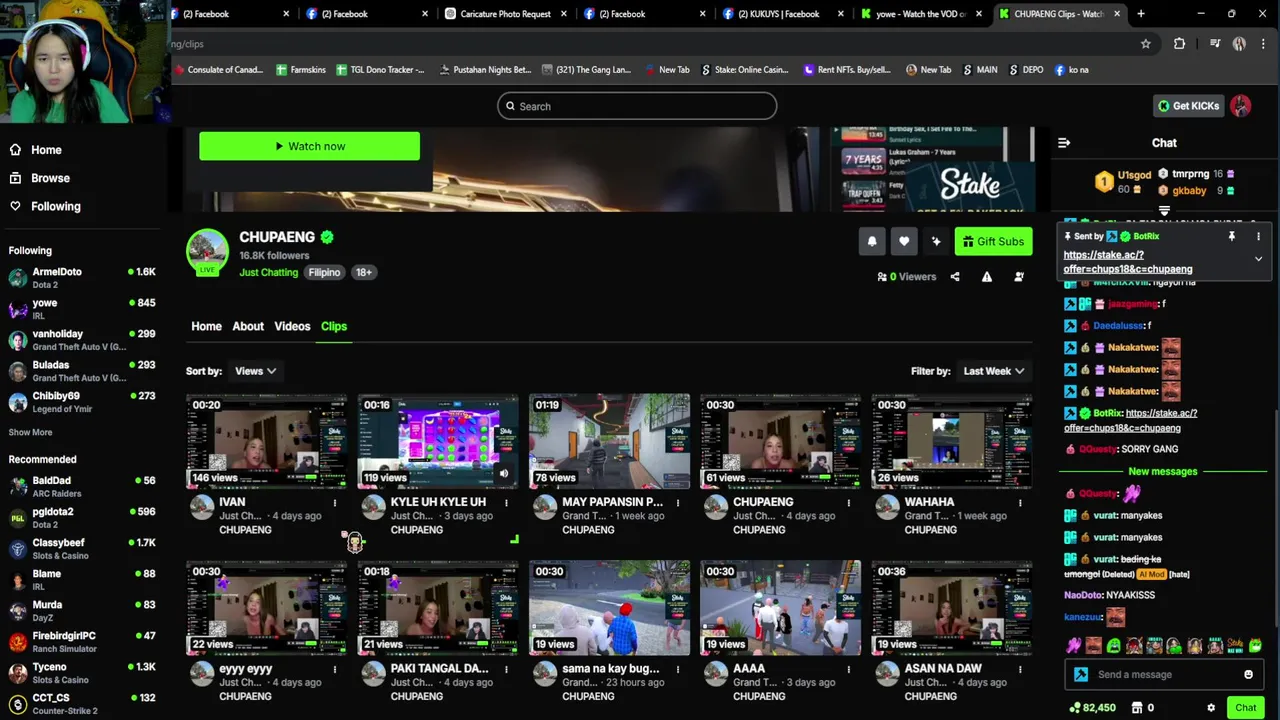Open options menu for the WAHAHA clip
Screen dimensions: 1280x720
[1020, 503]
